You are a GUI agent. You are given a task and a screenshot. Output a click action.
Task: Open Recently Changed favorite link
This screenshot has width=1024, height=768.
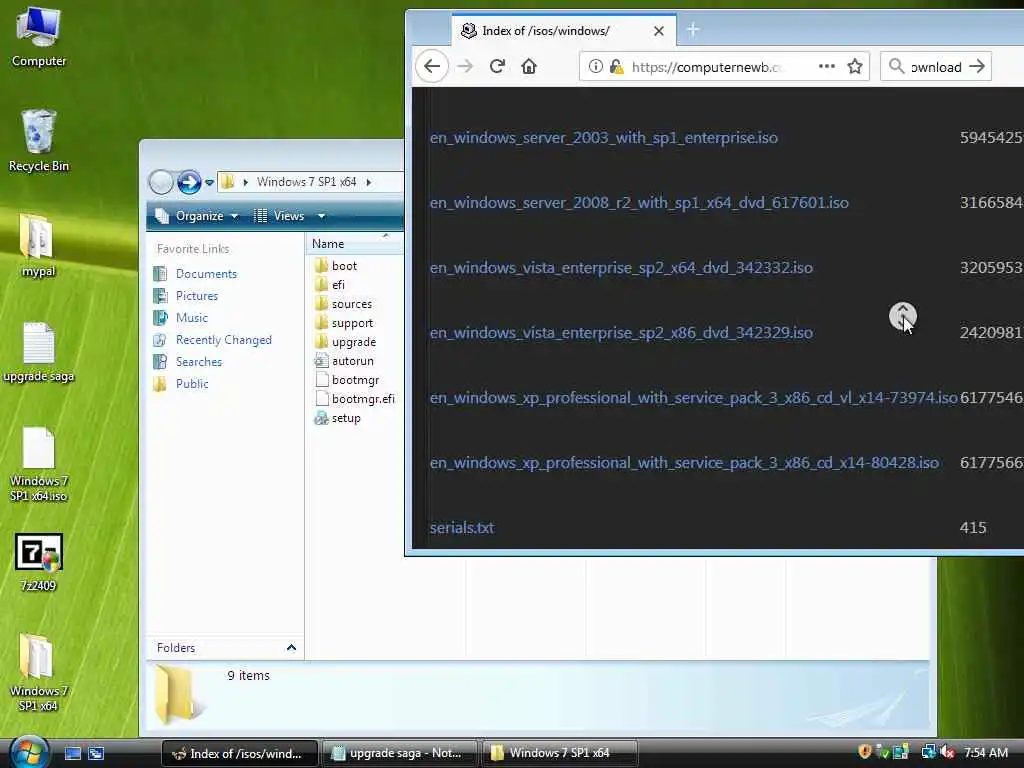(212, 340)
